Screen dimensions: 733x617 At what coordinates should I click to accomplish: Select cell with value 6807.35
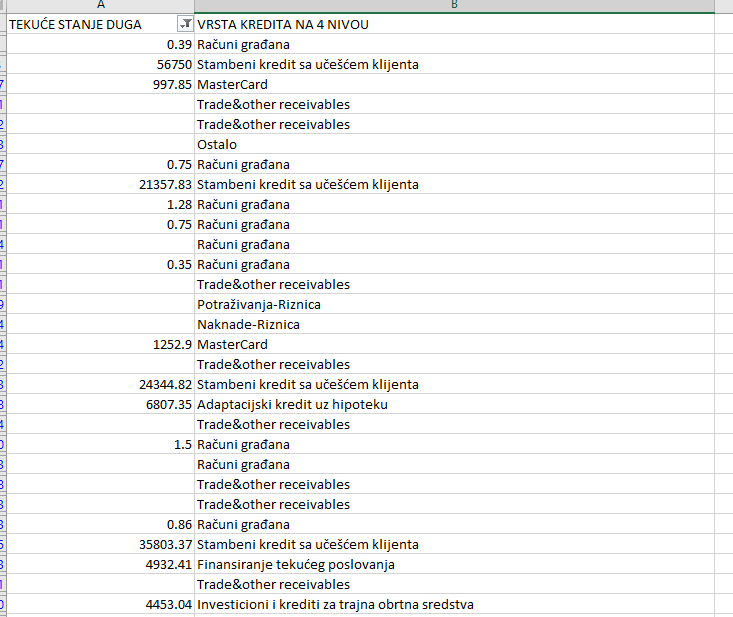pyautogui.click(x=101, y=404)
